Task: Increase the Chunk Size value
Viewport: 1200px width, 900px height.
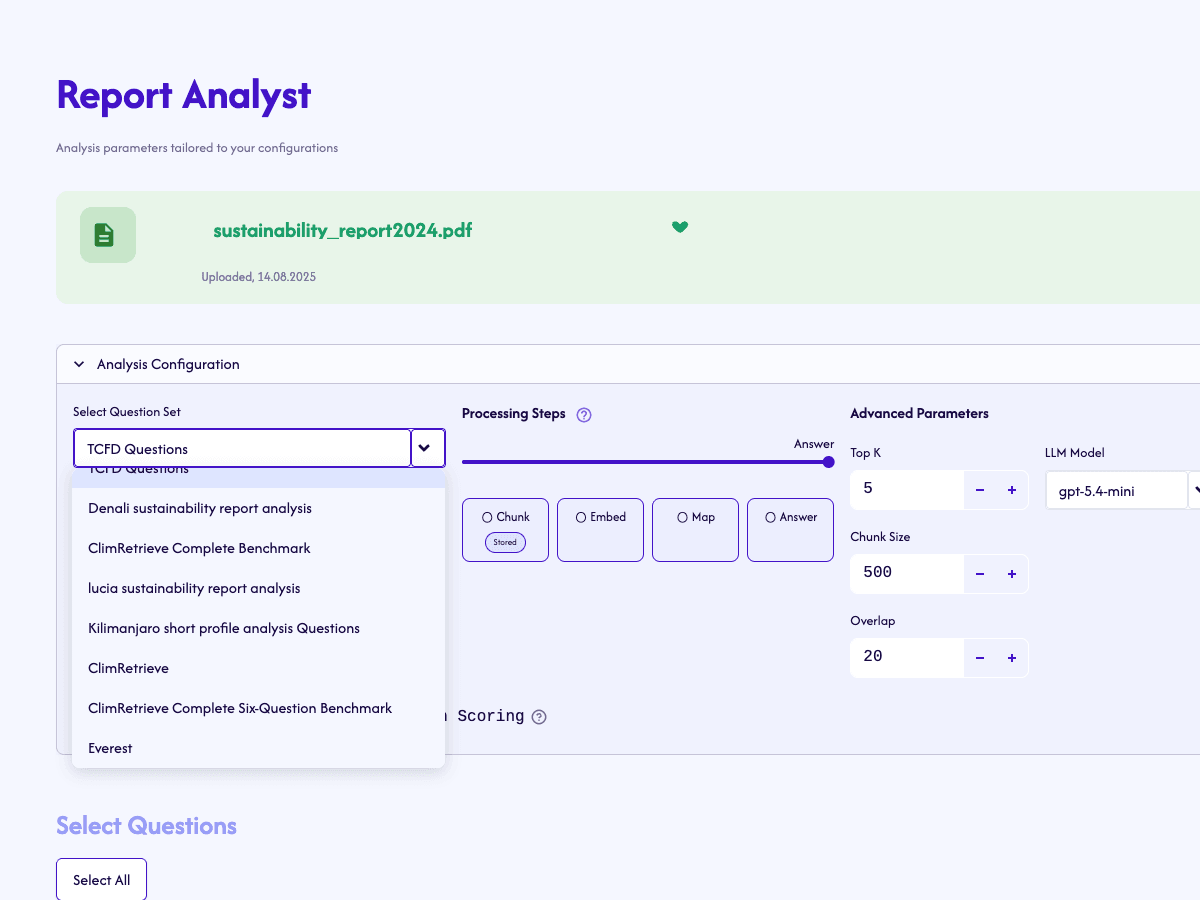Action: click(1012, 574)
